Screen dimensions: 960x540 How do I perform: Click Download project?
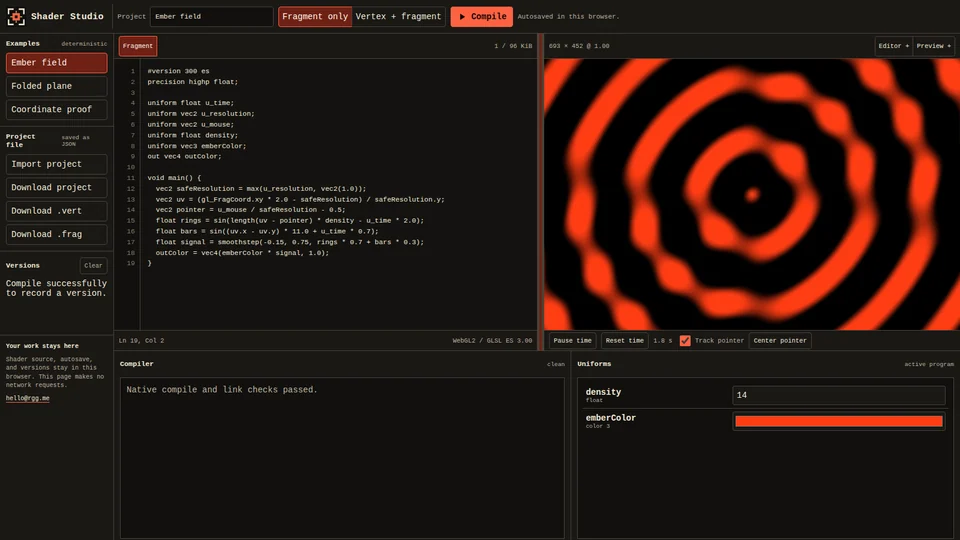click(x=56, y=187)
